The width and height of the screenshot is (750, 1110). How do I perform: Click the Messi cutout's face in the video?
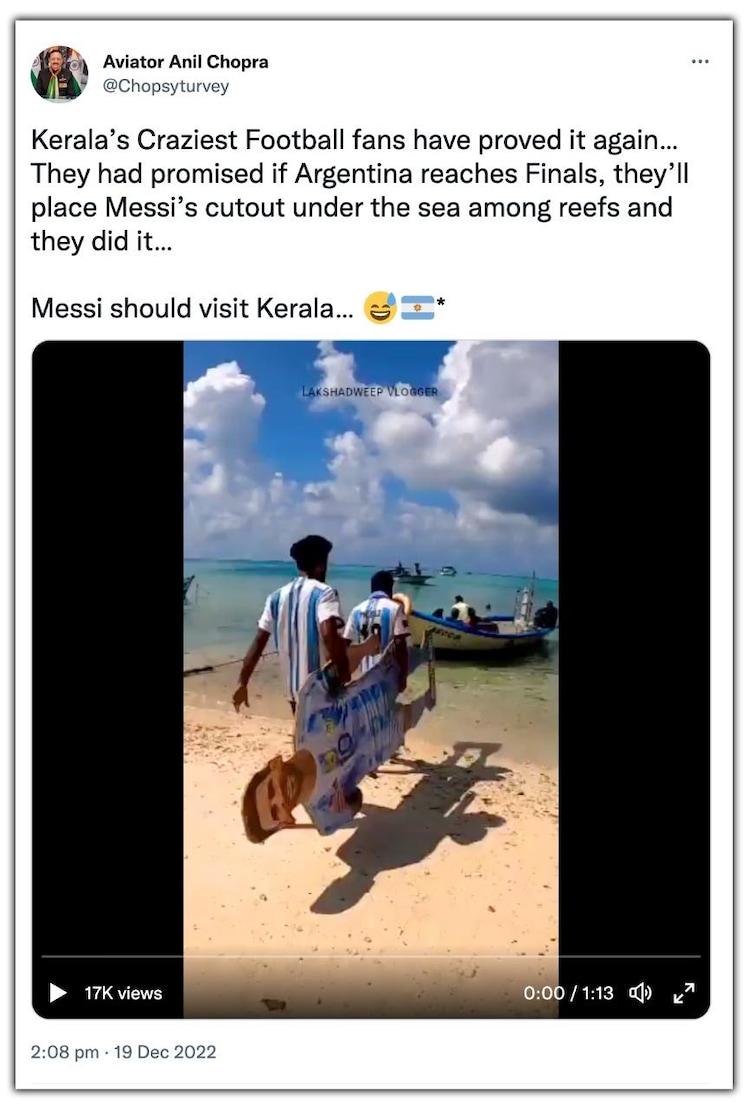pyautogui.click(x=270, y=797)
